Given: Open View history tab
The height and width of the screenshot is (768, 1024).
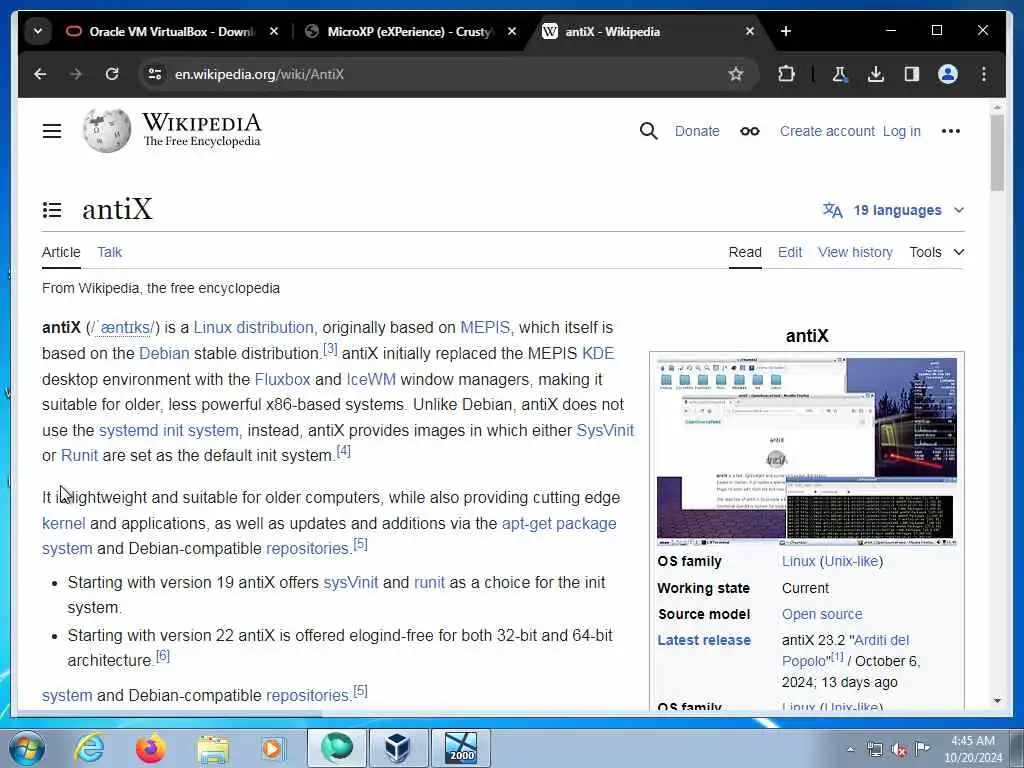Looking at the screenshot, I should (x=855, y=252).
